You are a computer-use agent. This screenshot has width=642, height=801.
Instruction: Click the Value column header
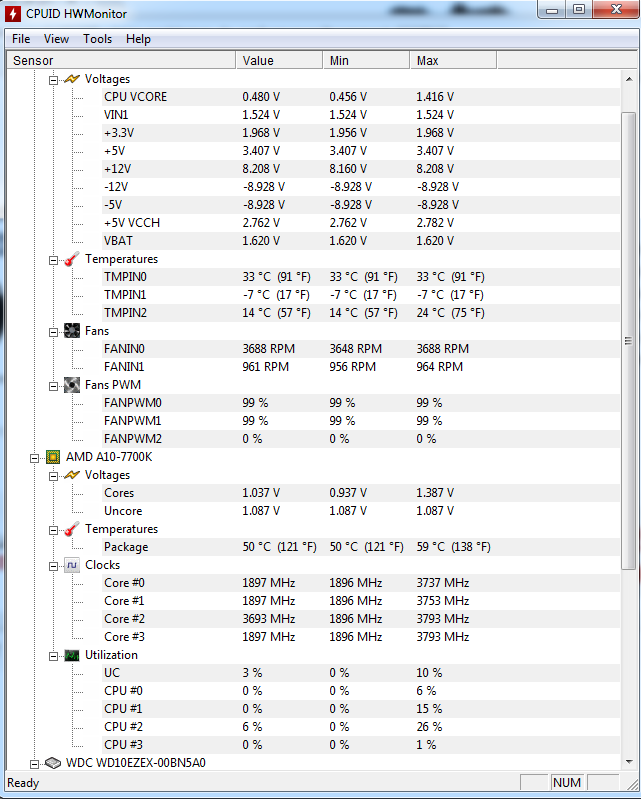click(x=279, y=60)
